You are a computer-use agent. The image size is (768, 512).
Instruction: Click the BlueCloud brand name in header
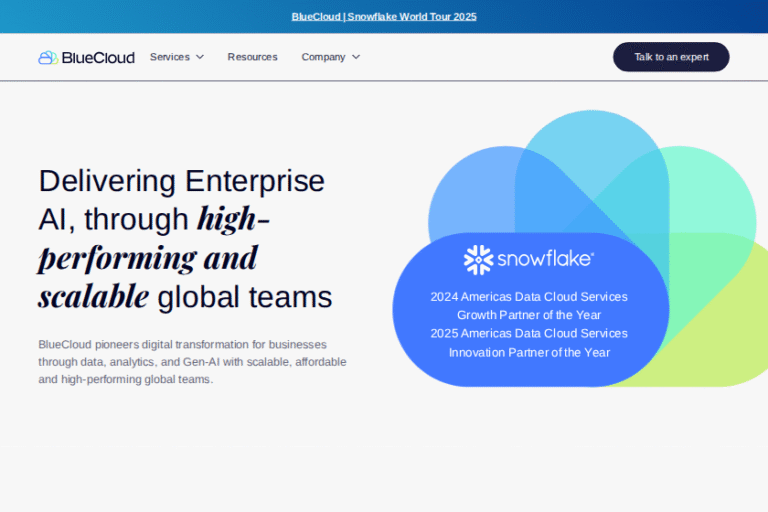point(98,58)
